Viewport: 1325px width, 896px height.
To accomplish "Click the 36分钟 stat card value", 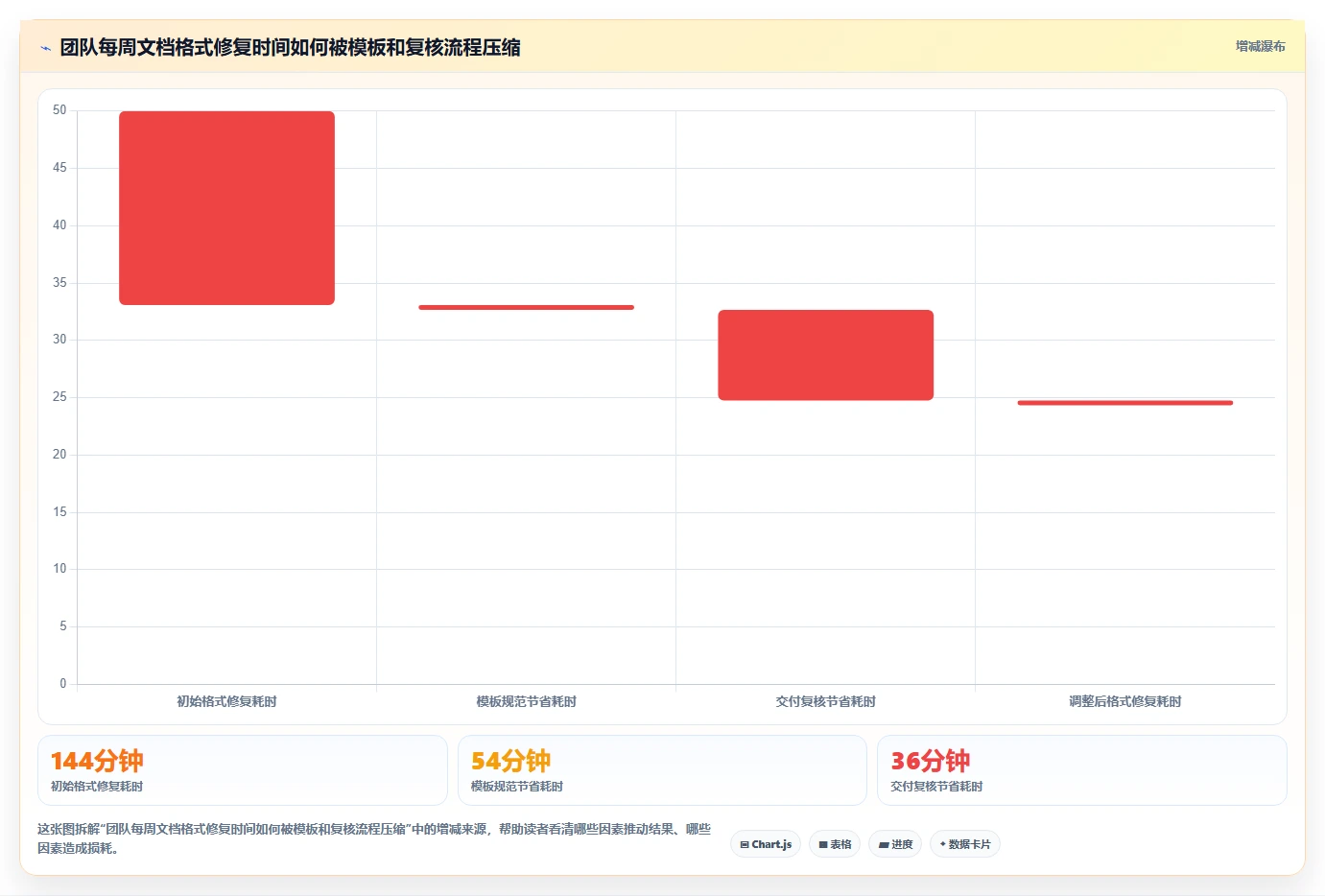I will click(931, 761).
